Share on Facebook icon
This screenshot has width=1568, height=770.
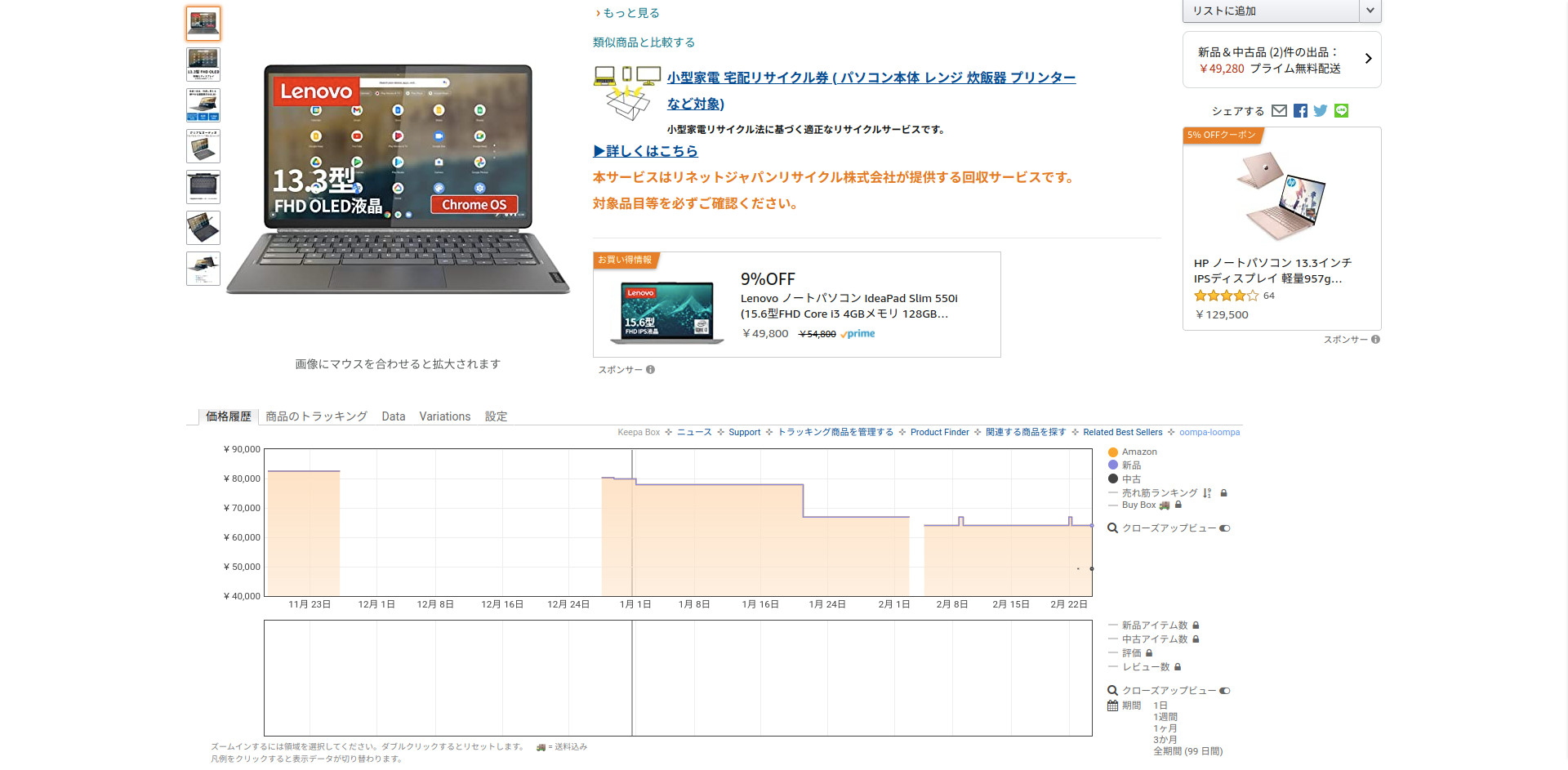(1300, 111)
